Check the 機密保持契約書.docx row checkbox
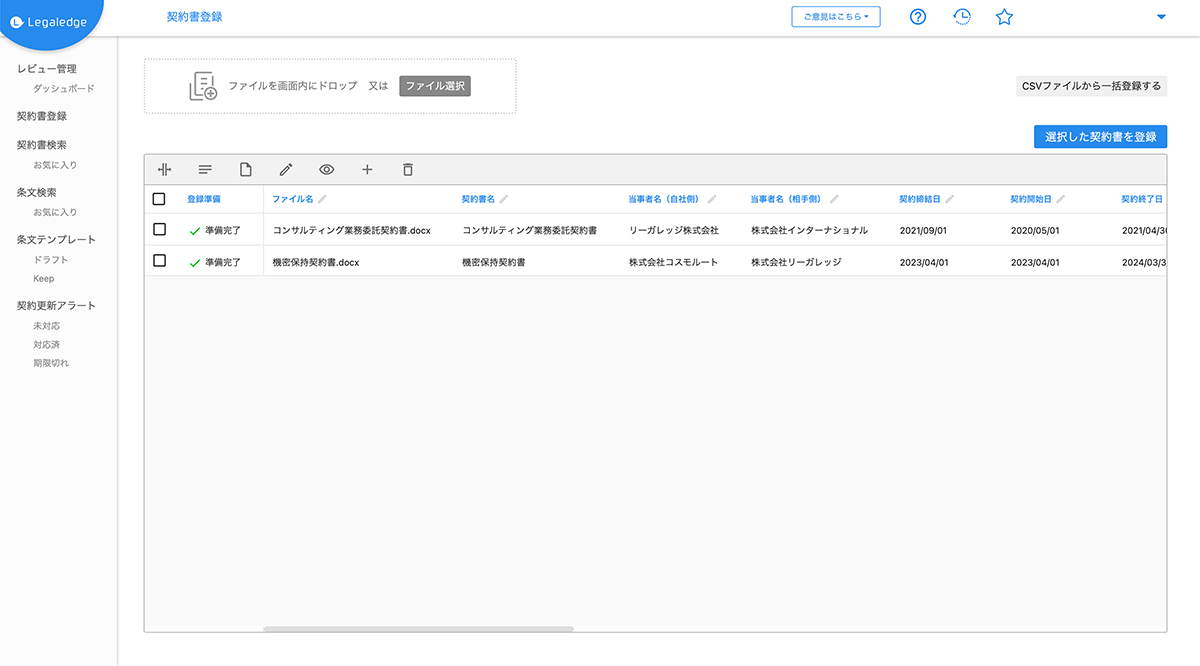1200x666 pixels. click(159, 261)
